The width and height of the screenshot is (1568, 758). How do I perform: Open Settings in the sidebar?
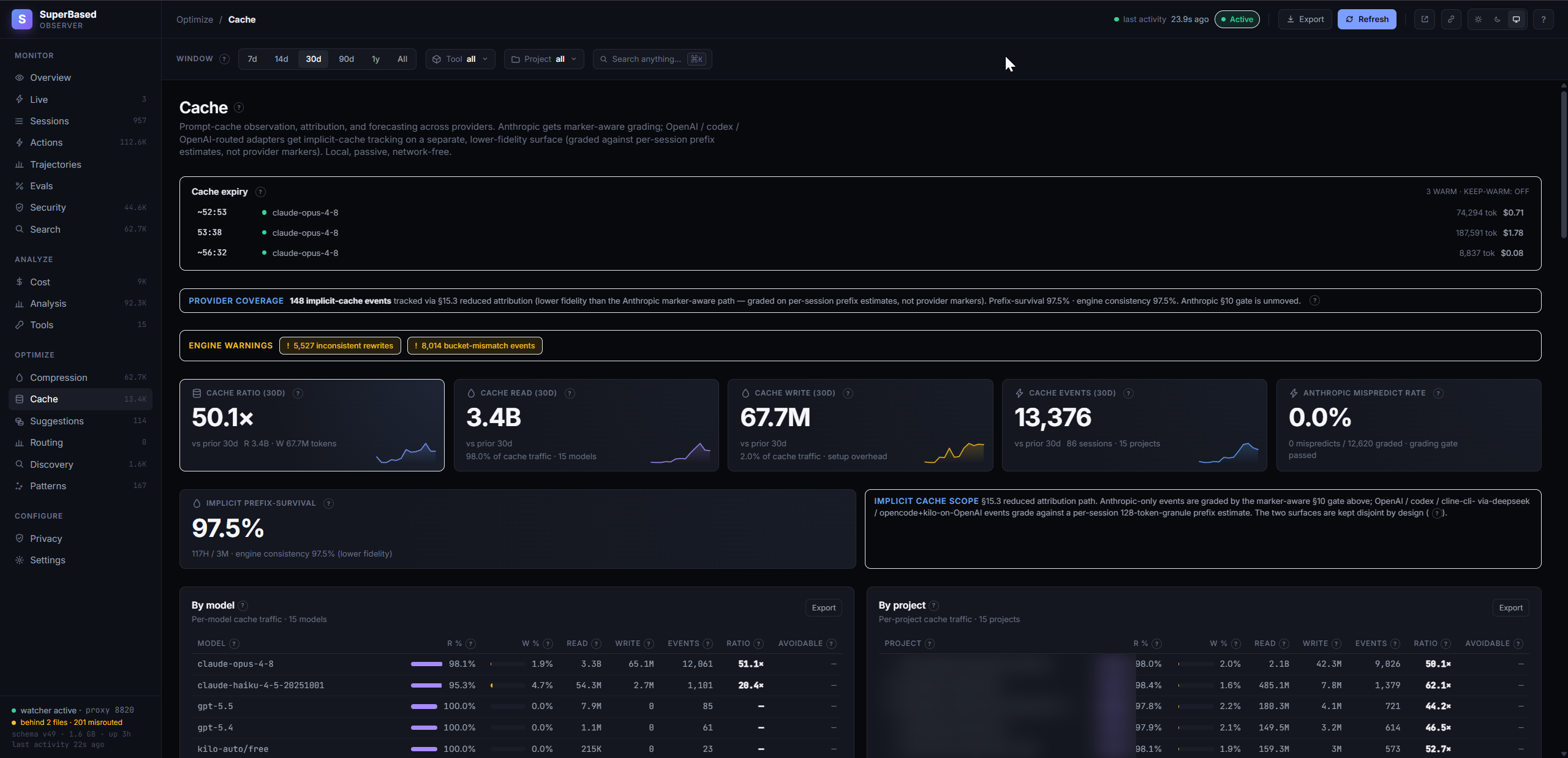[x=80, y=560]
